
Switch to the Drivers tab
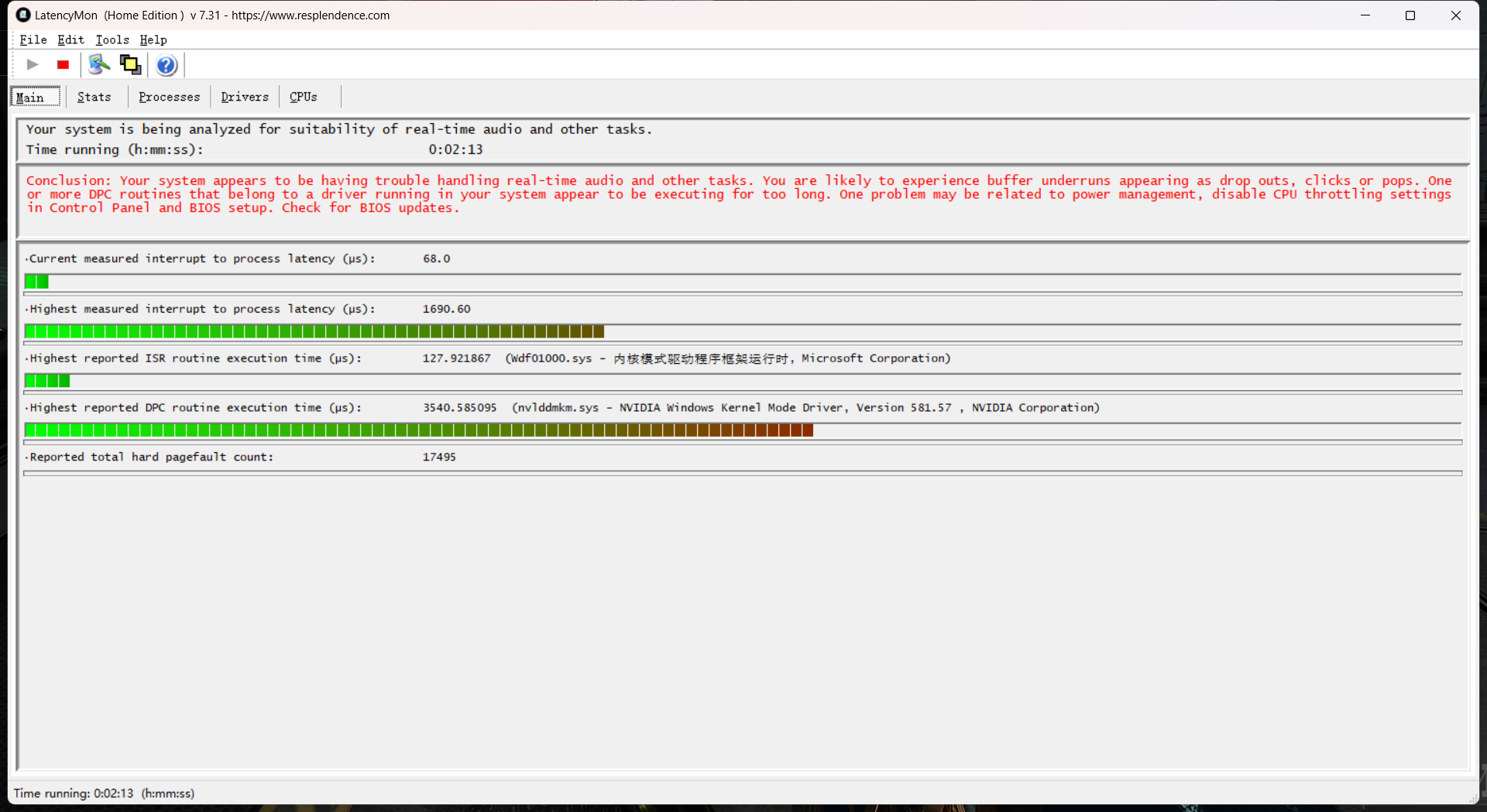pos(245,97)
